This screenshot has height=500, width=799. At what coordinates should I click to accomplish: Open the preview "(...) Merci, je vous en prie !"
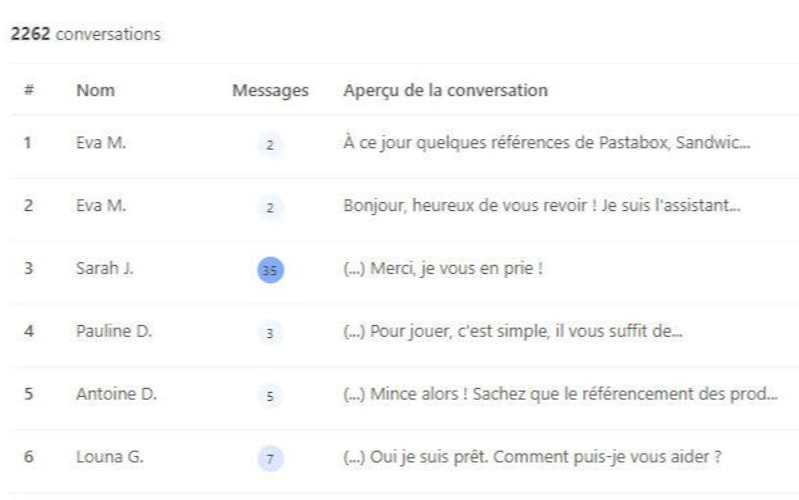point(442,269)
